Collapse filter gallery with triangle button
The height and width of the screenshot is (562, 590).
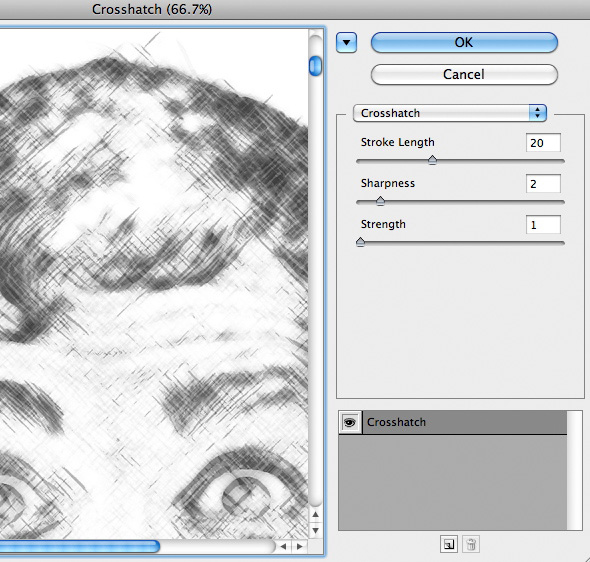coord(346,43)
